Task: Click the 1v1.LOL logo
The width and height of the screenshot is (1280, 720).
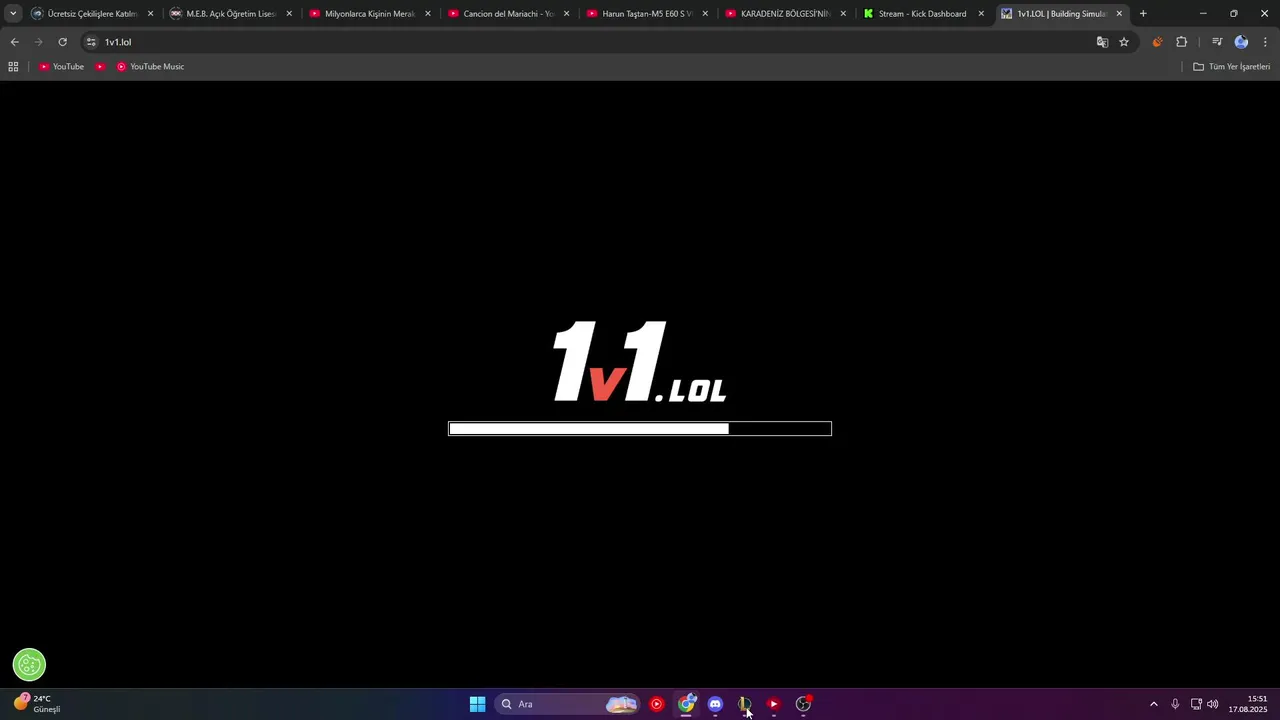Action: click(x=640, y=362)
